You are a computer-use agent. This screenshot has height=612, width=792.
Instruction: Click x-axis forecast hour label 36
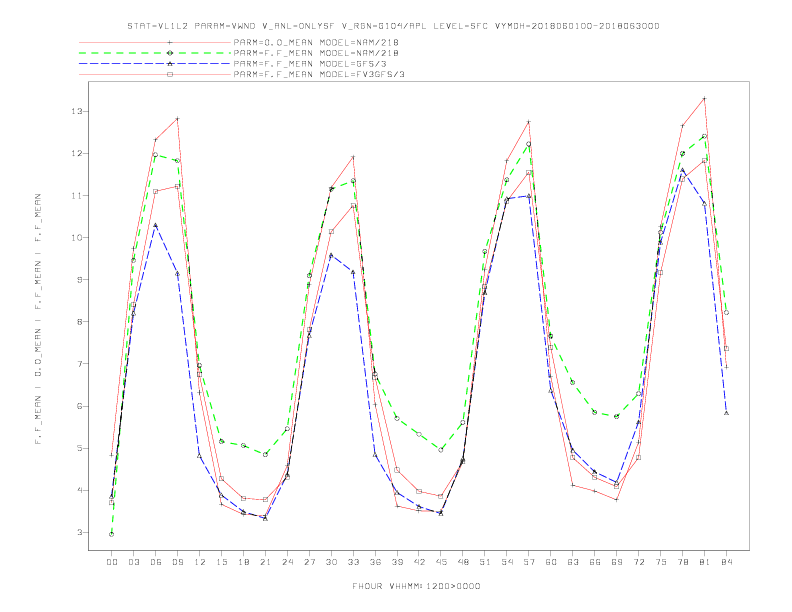[375, 562]
